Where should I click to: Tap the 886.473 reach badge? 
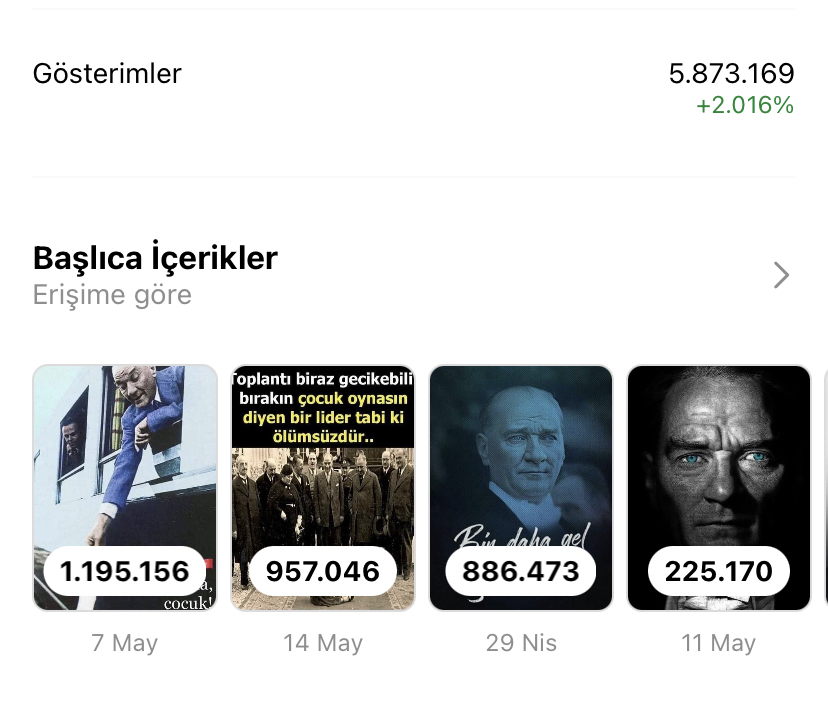point(521,571)
